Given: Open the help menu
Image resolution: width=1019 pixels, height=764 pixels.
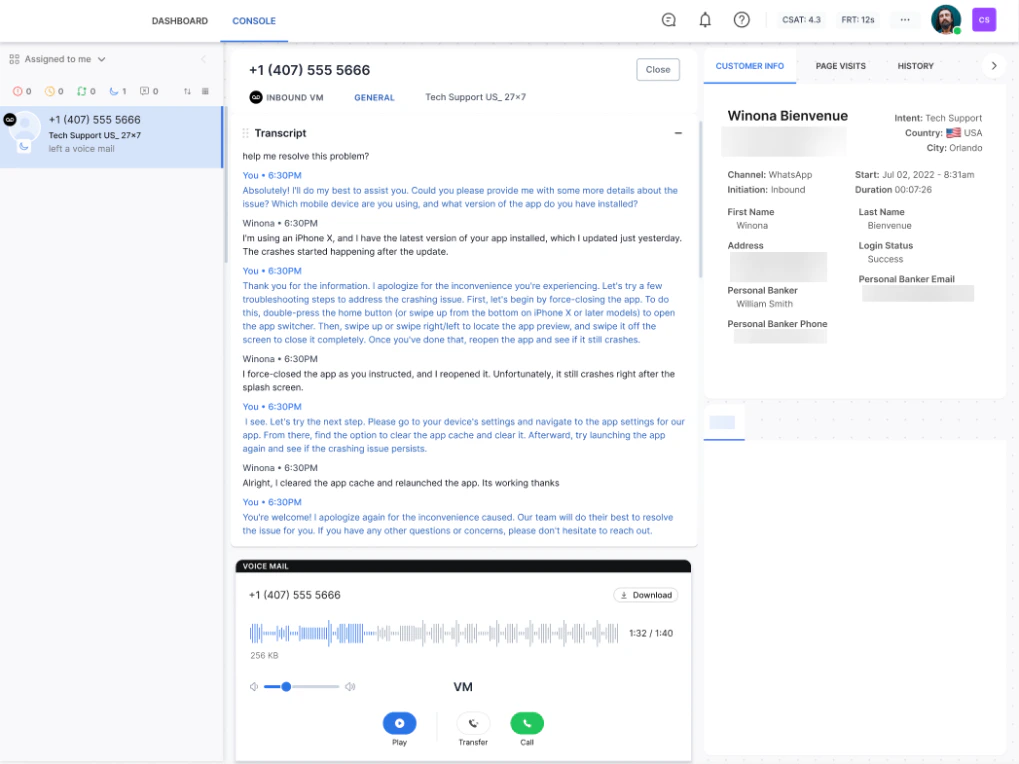Looking at the screenshot, I should (x=741, y=20).
